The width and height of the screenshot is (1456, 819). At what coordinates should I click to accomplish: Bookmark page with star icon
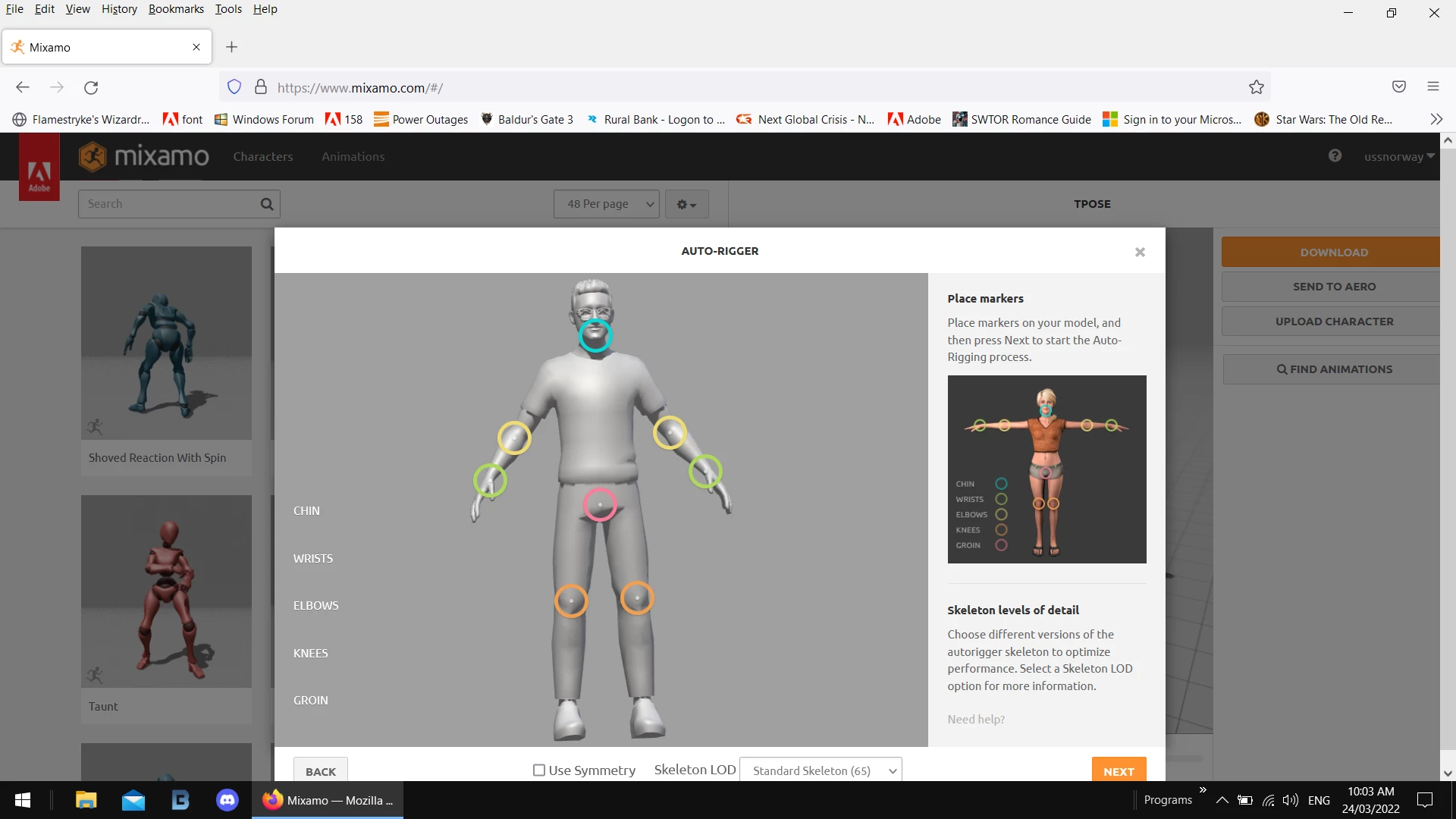[1257, 87]
